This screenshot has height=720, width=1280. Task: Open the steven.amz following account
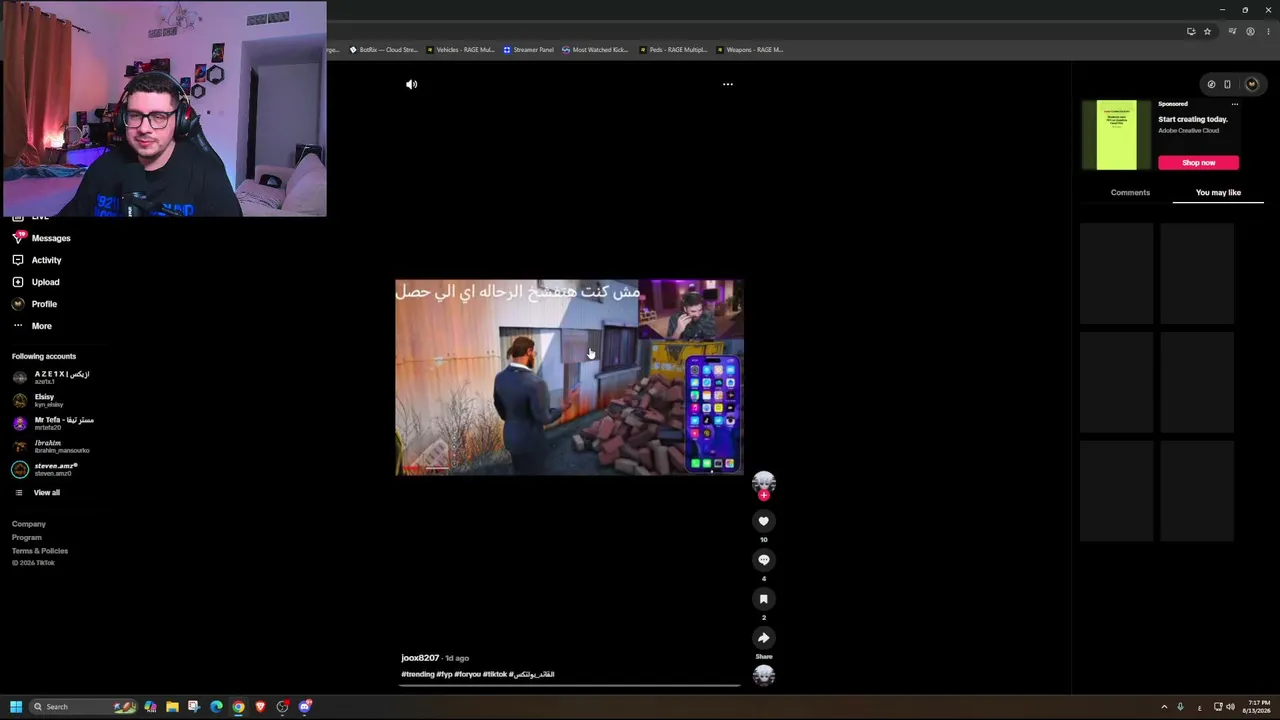coord(45,469)
